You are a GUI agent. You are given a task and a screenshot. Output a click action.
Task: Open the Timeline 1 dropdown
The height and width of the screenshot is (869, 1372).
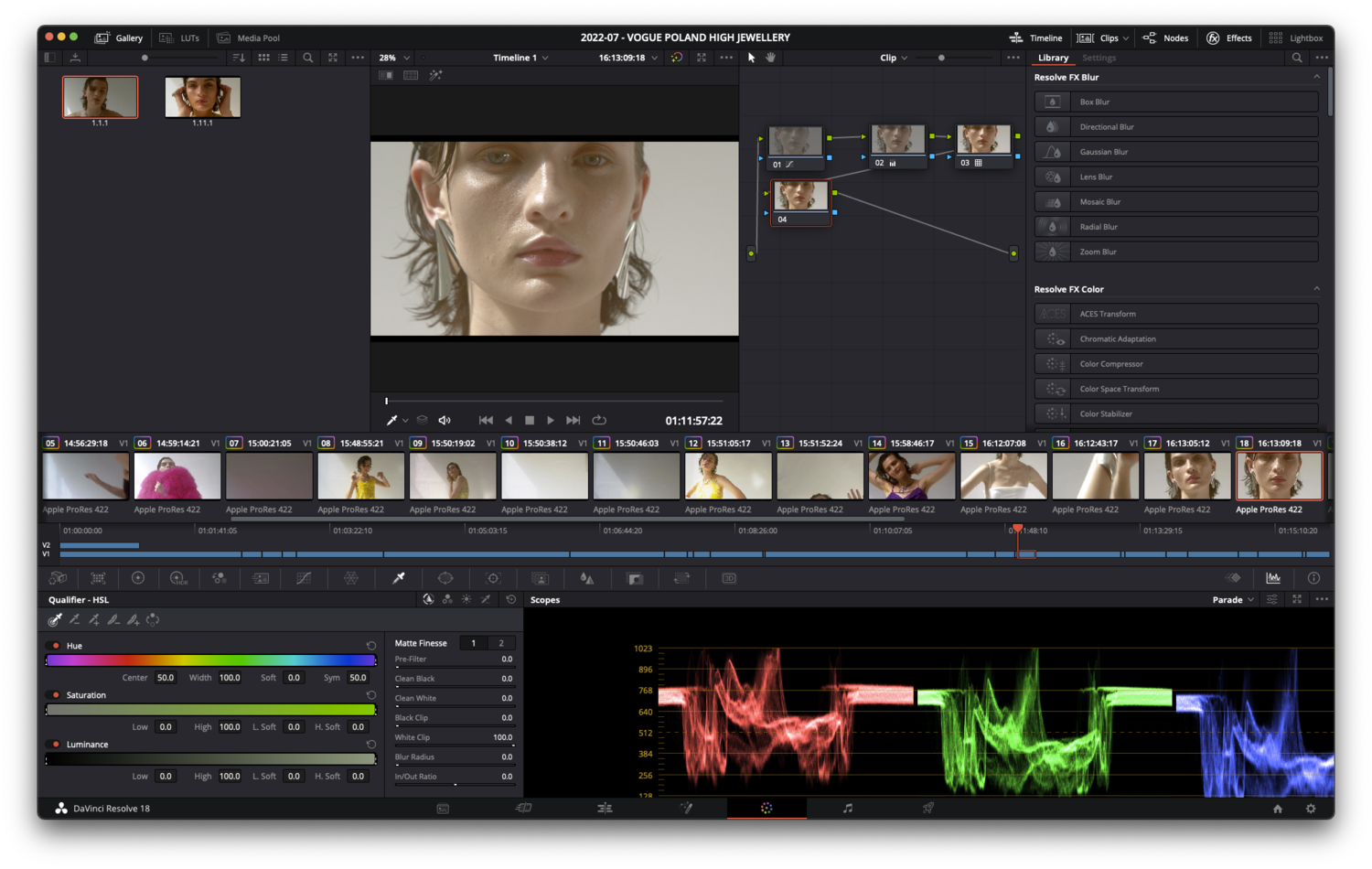tap(520, 58)
